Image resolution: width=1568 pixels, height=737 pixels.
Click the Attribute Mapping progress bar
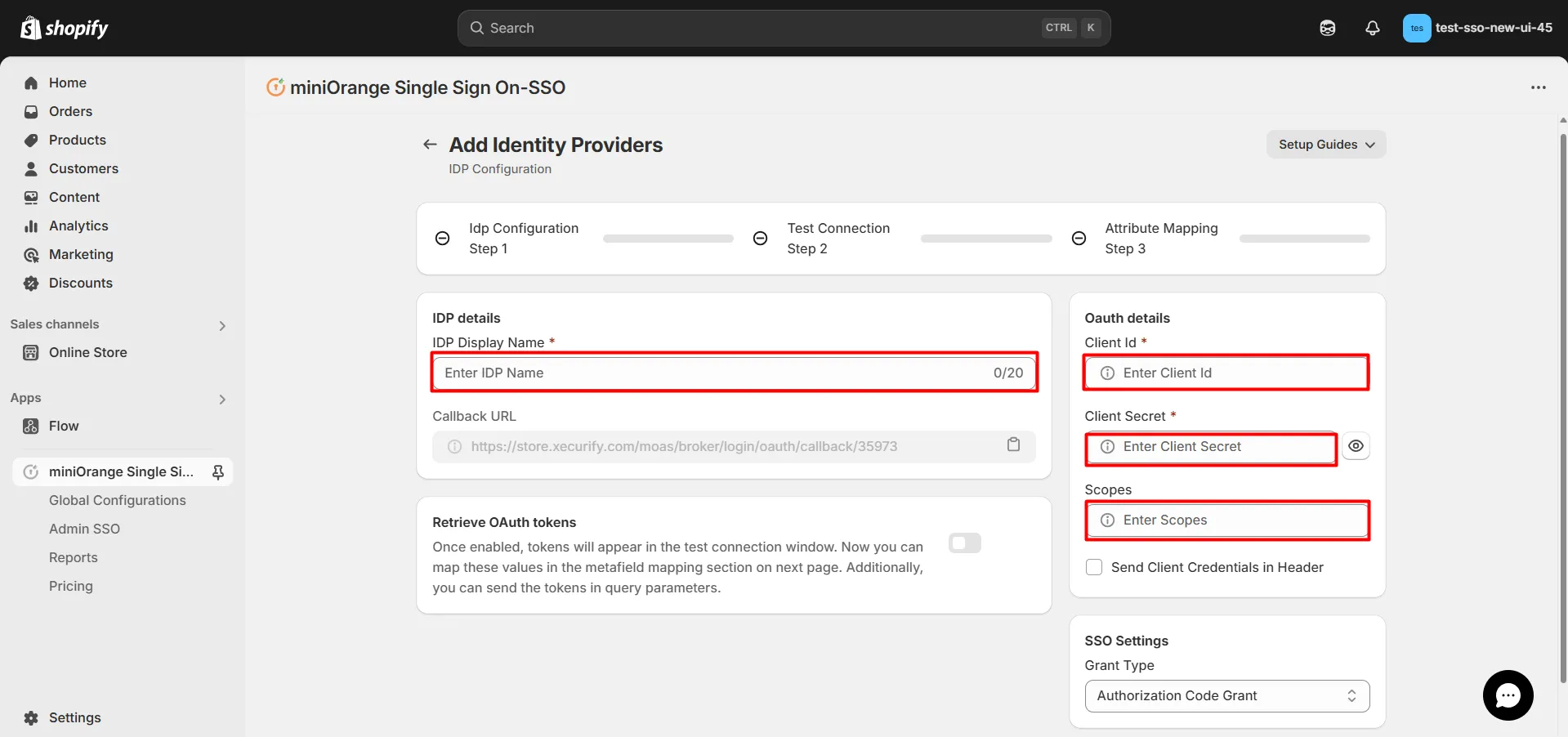(x=1305, y=239)
